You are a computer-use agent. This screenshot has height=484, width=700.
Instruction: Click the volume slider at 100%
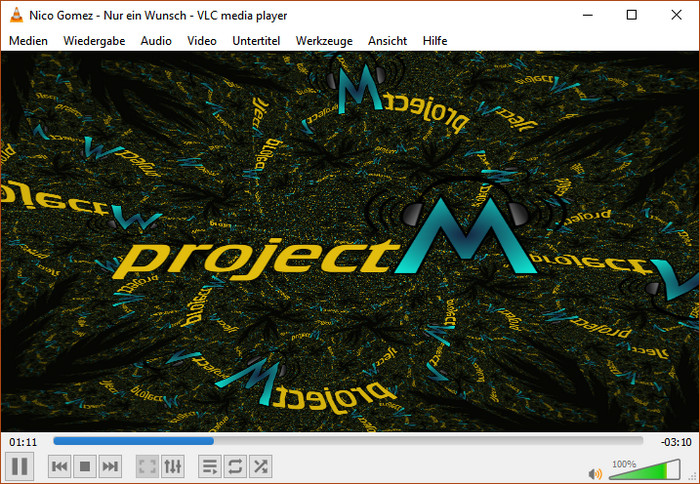(644, 470)
